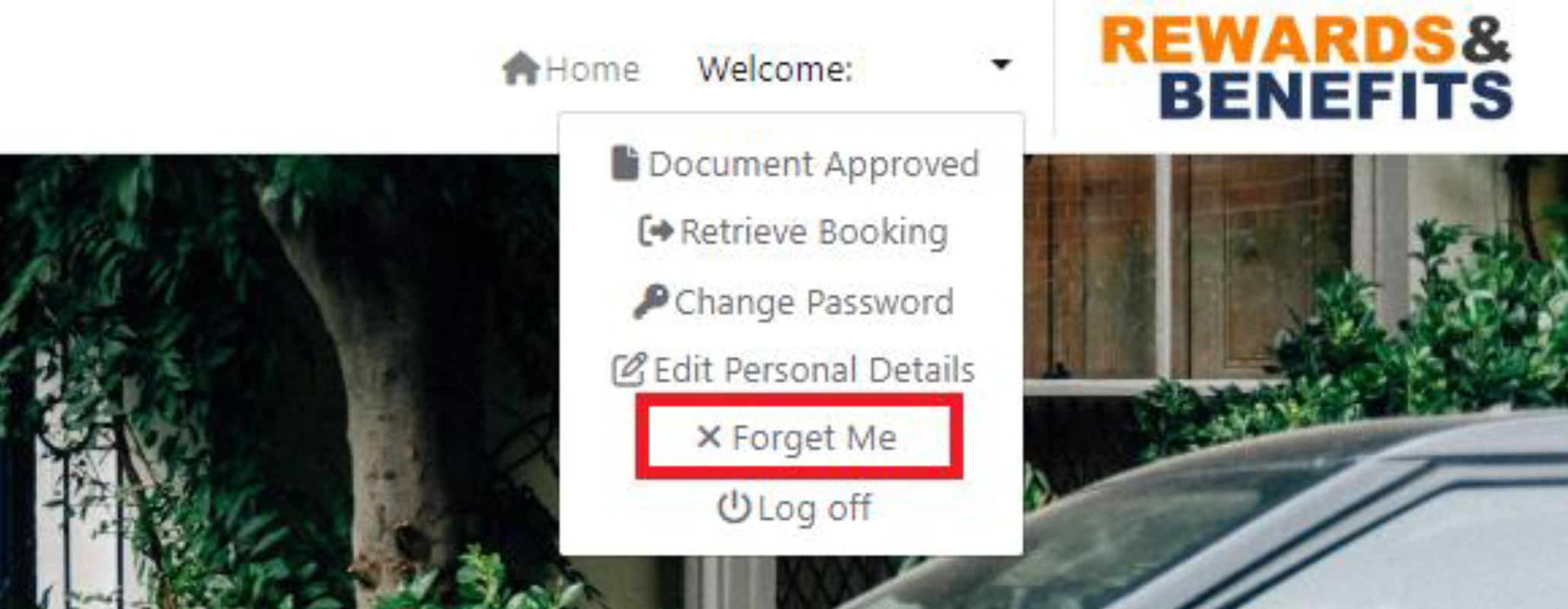
Task: Click the power icon for Log off
Action: [x=734, y=507]
